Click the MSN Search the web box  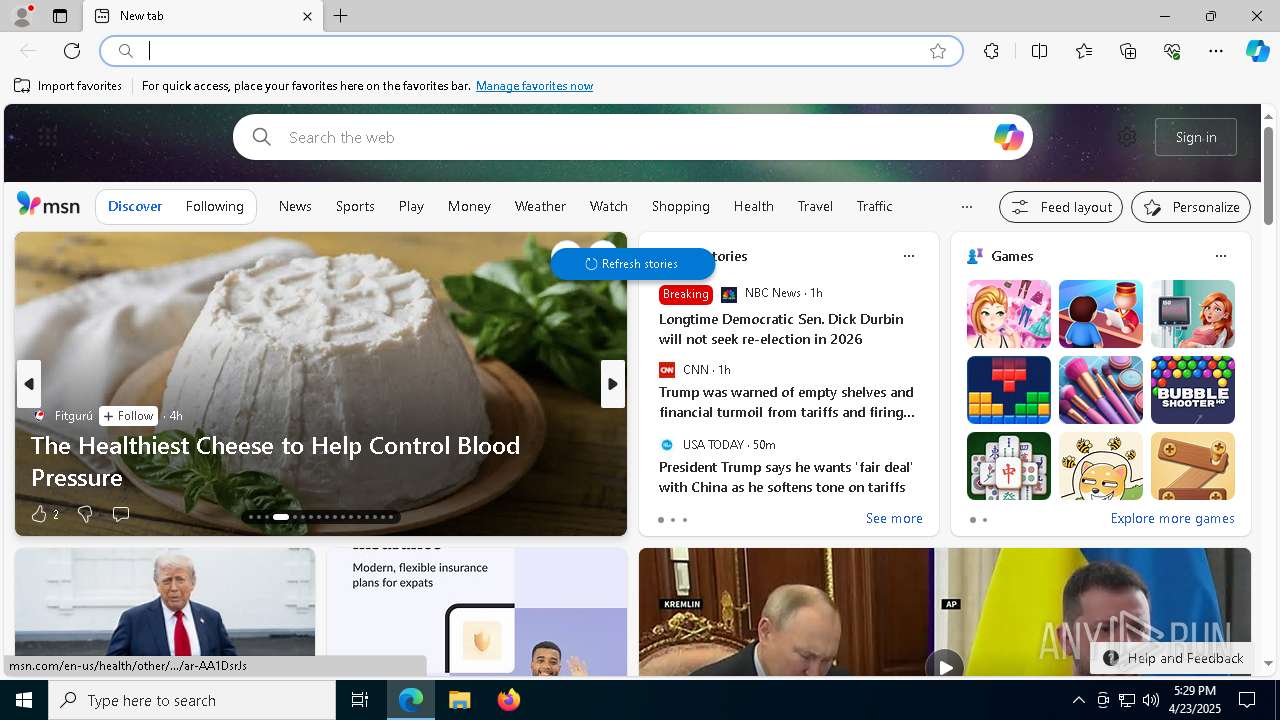tap(632, 137)
